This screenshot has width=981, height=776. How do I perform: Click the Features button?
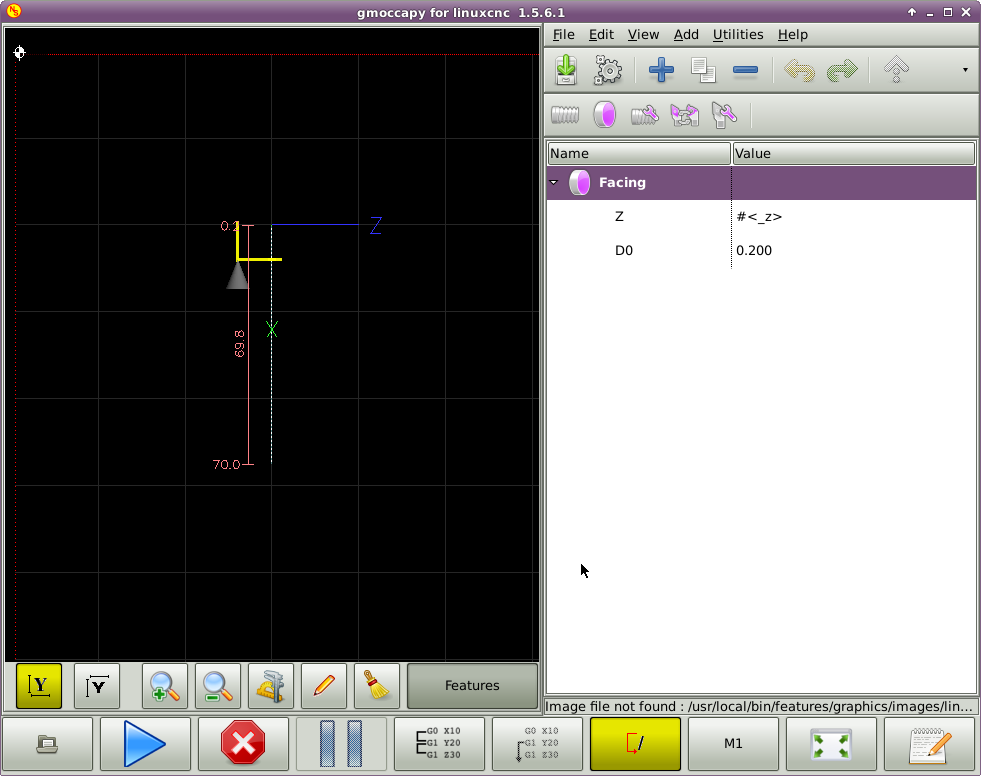point(472,686)
